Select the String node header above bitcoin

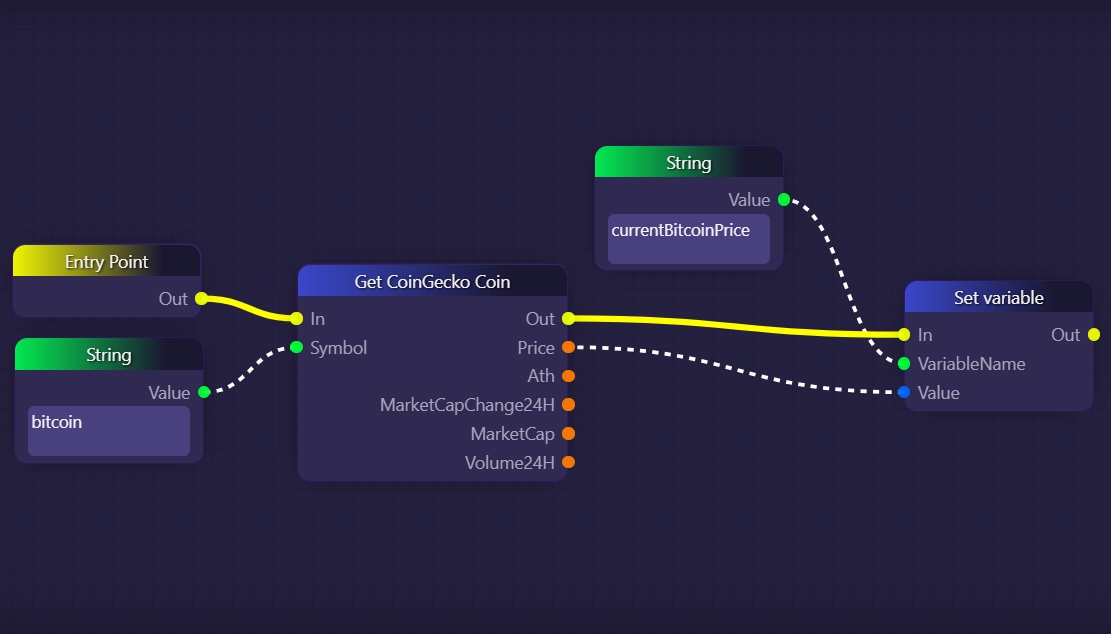coord(108,355)
